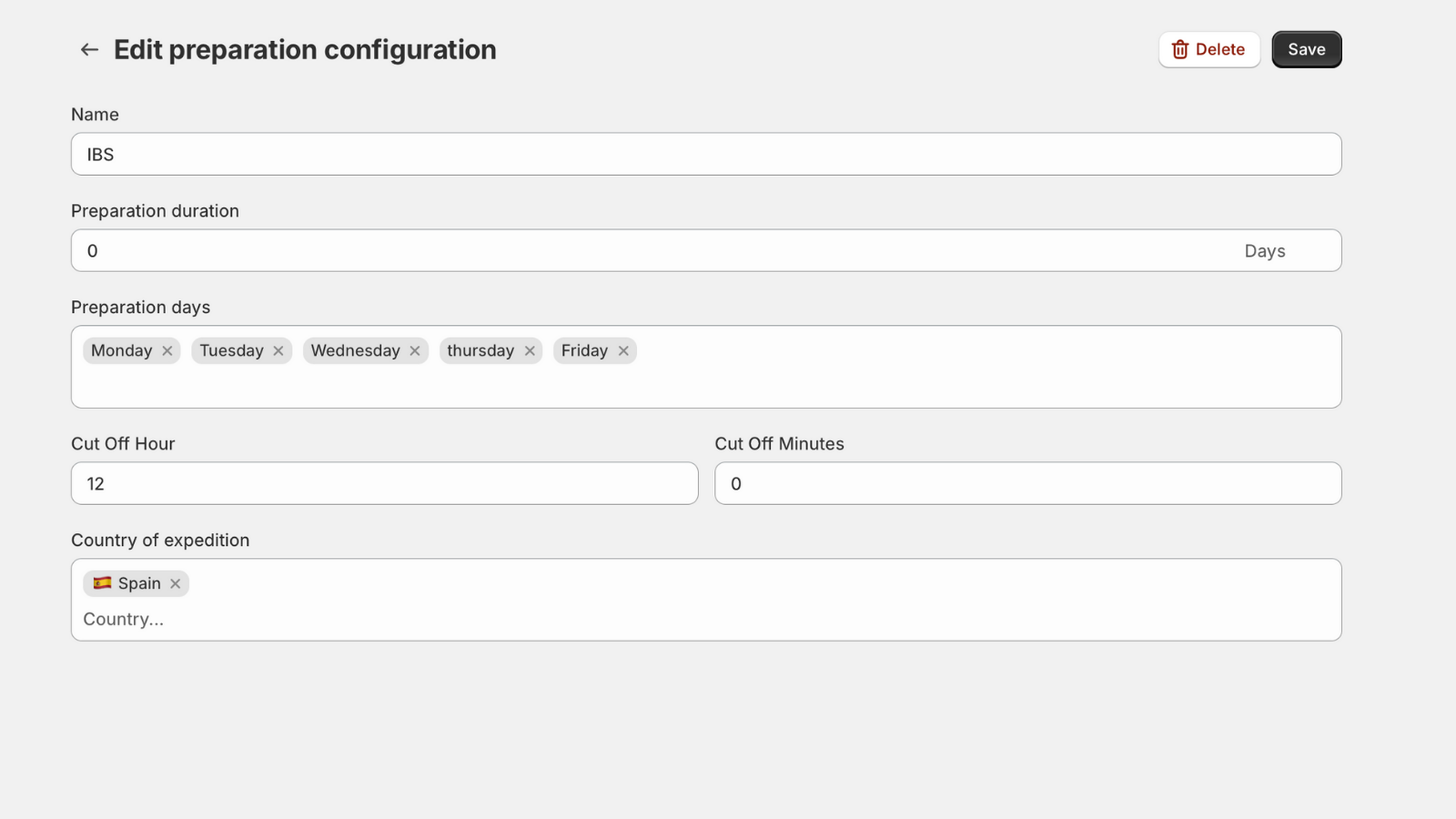Click the Spain flag icon
This screenshot has width=1456, height=819.
(102, 583)
